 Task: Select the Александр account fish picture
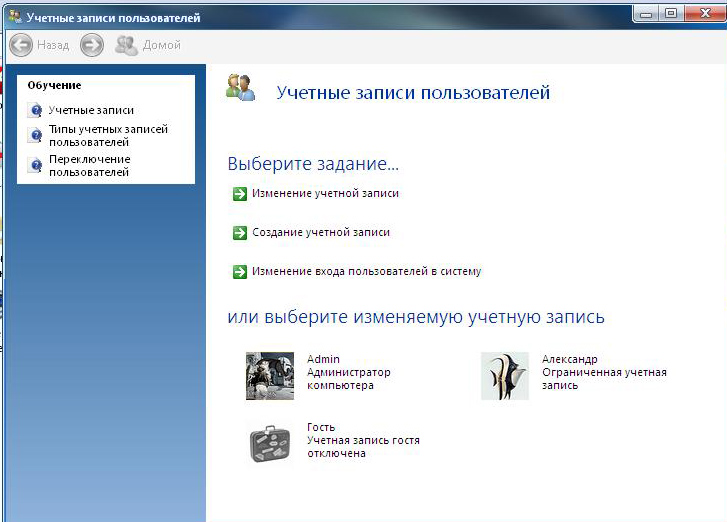(504, 376)
